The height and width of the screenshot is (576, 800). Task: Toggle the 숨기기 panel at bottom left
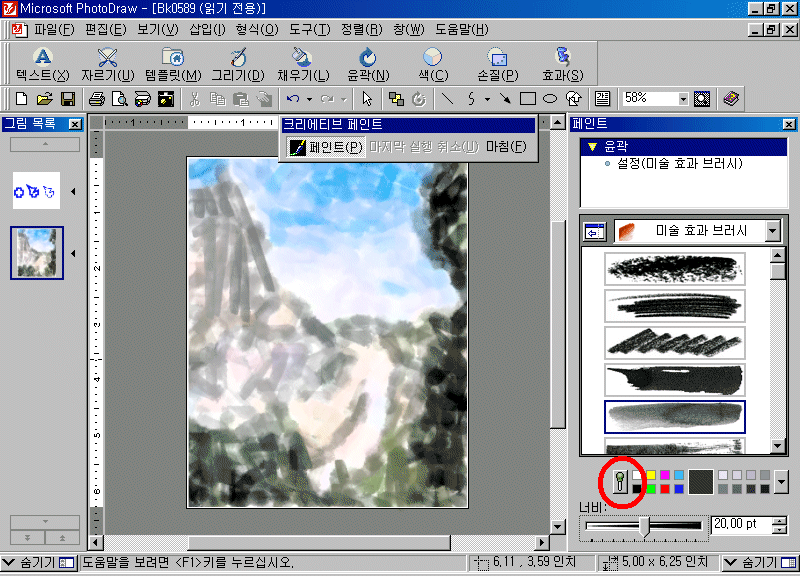tap(38, 563)
